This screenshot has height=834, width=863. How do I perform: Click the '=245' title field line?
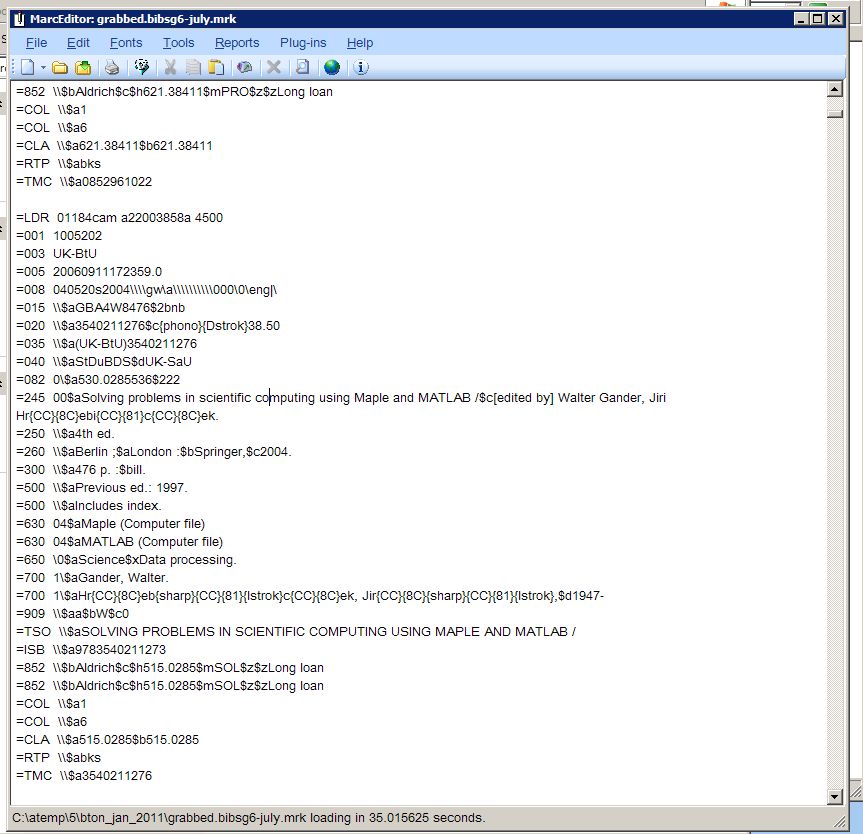pos(341,406)
